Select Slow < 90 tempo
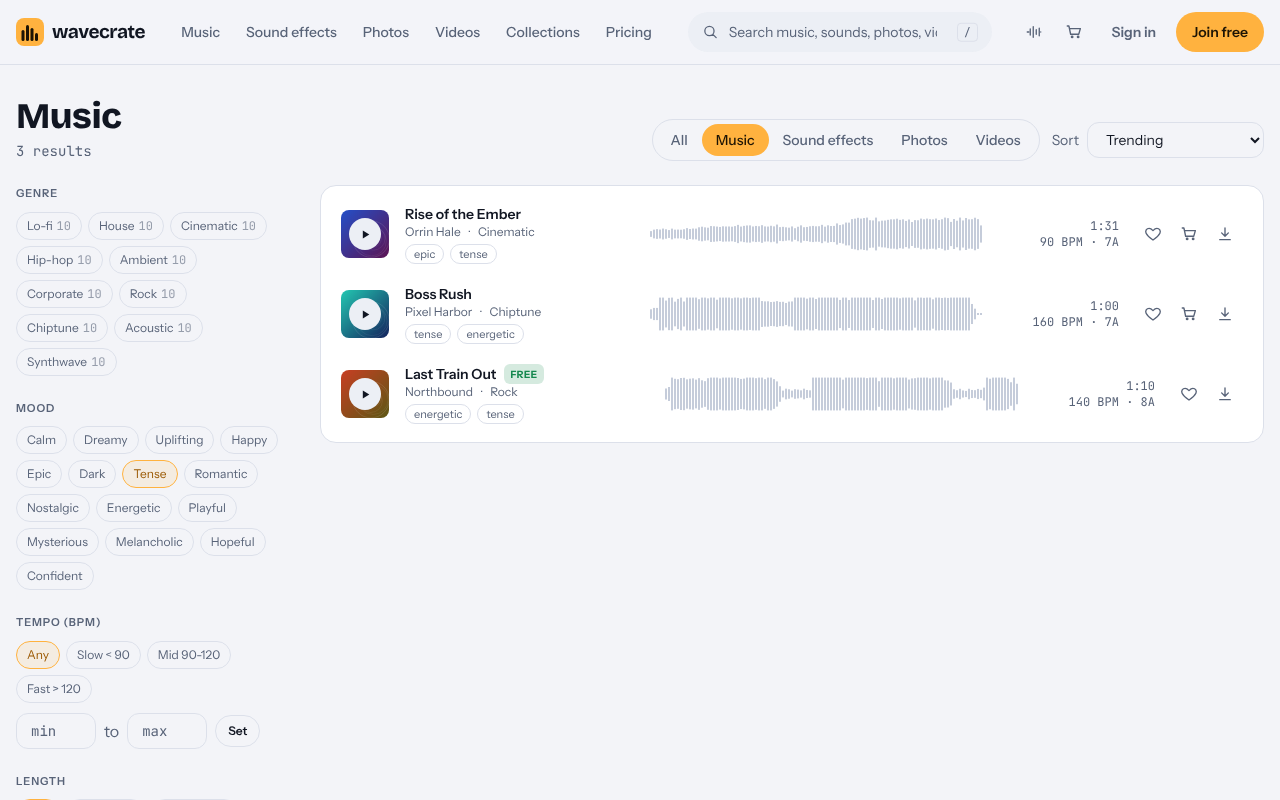 tap(103, 655)
